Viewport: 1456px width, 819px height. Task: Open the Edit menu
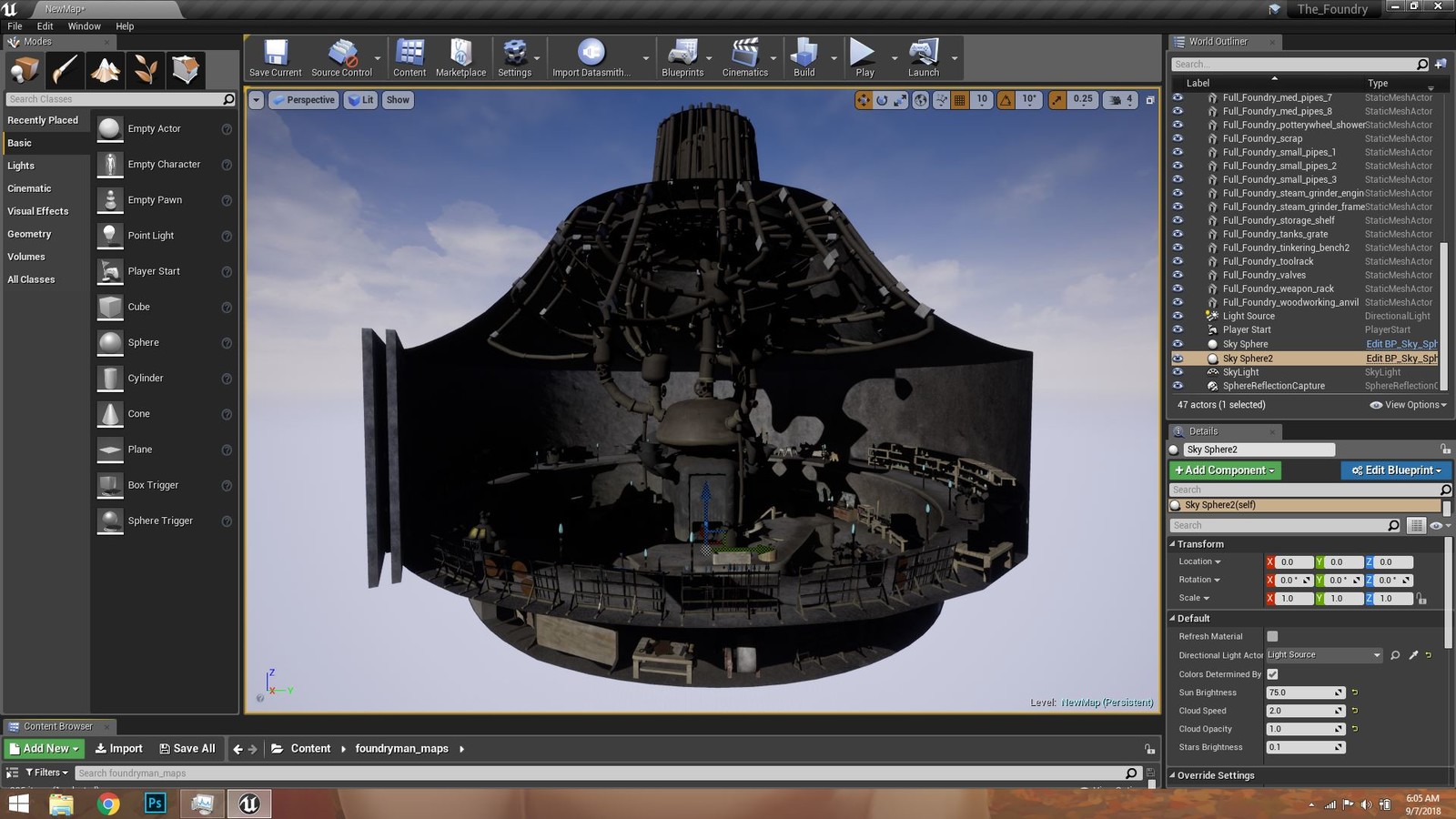(45, 26)
